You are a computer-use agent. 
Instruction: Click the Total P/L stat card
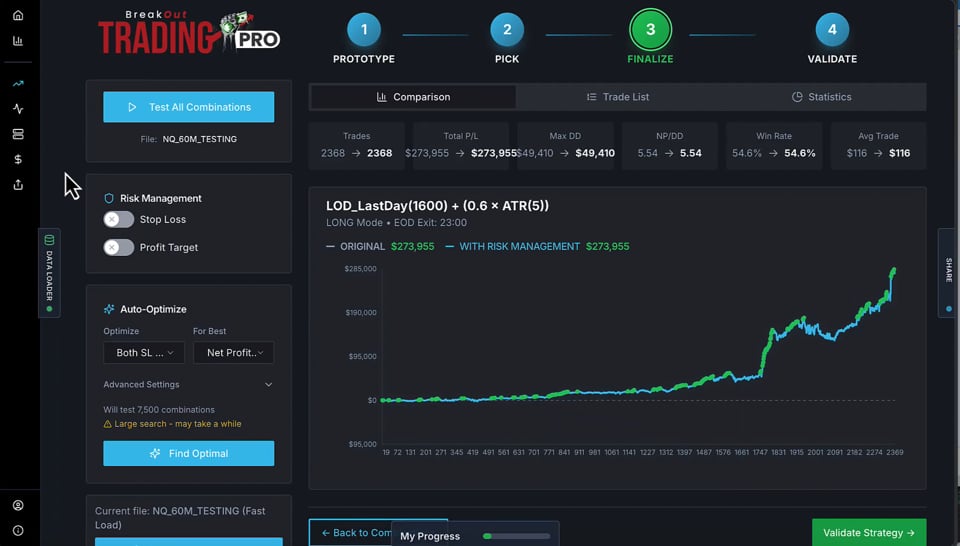tap(461, 146)
